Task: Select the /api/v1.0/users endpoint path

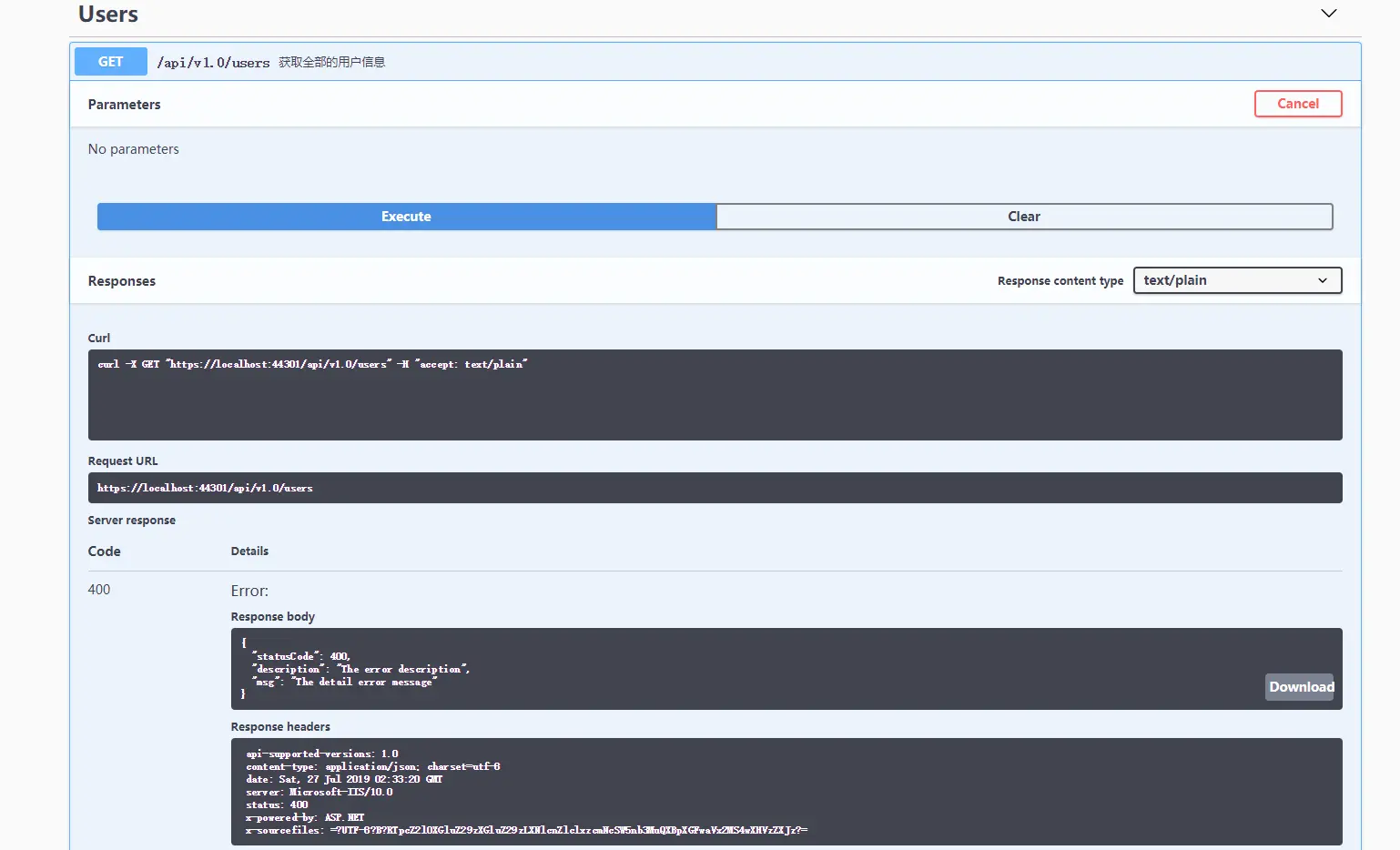Action: [x=213, y=63]
